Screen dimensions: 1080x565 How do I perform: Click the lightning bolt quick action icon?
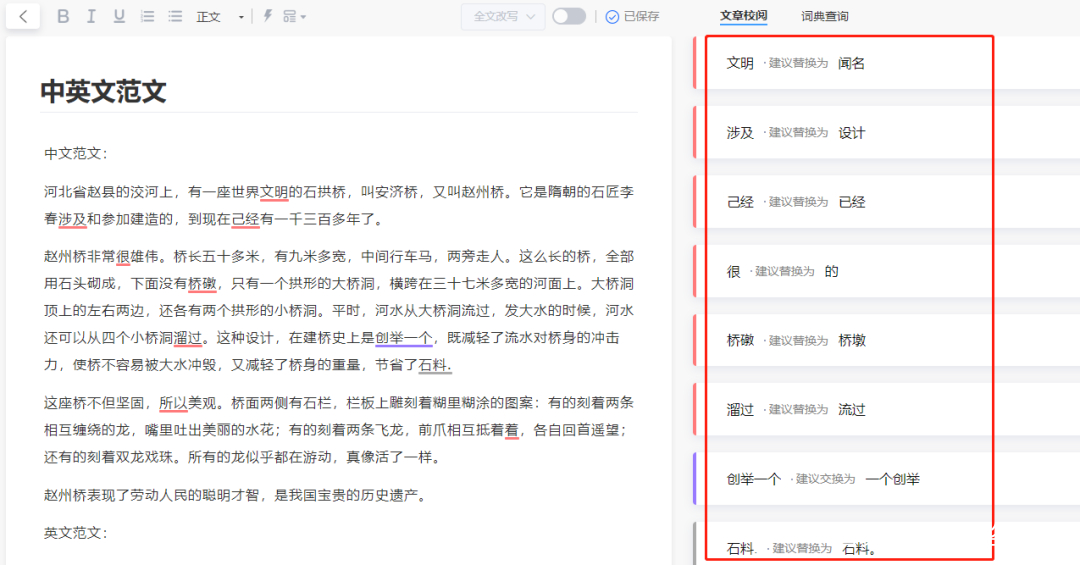[x=268, y=16]
